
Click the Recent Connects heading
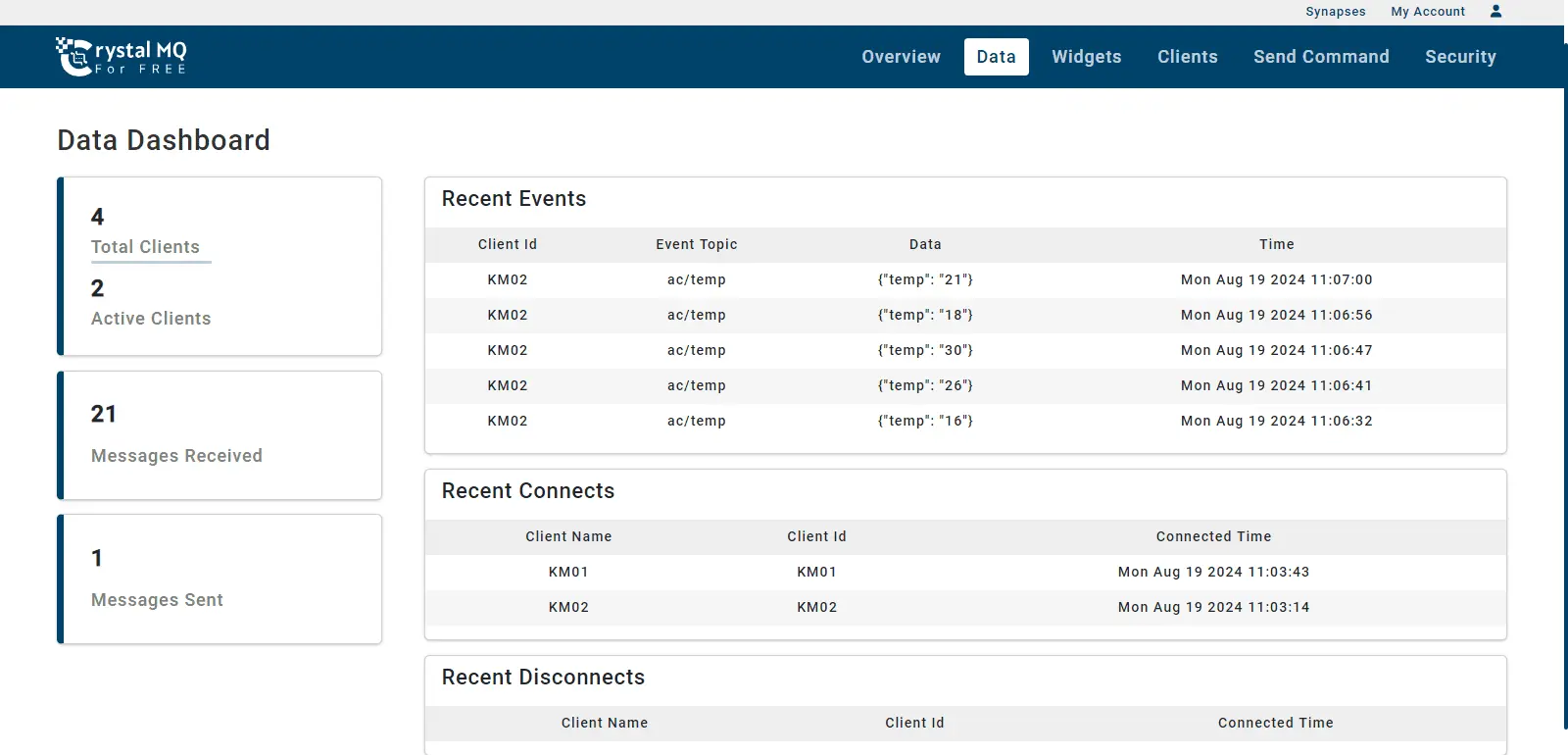(528, 491)
